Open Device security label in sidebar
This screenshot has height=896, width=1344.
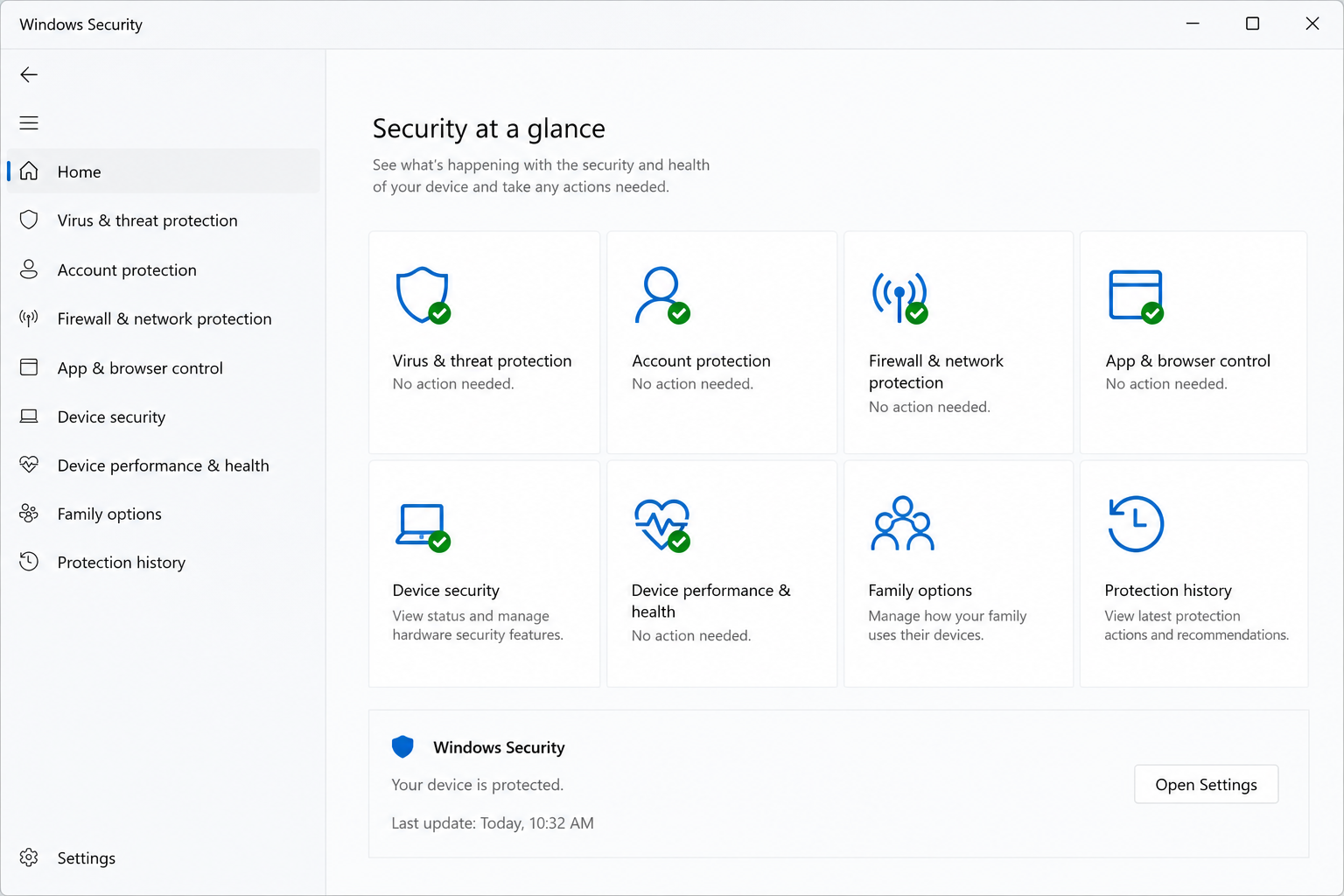tap(111, 417)
